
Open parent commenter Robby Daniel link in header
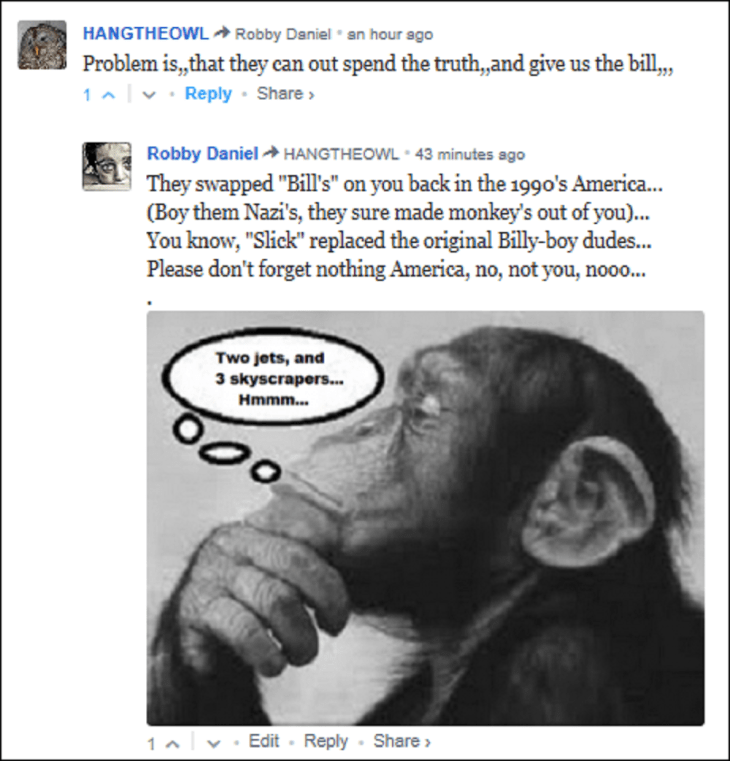pyautogui.click(x=283, y=34)
